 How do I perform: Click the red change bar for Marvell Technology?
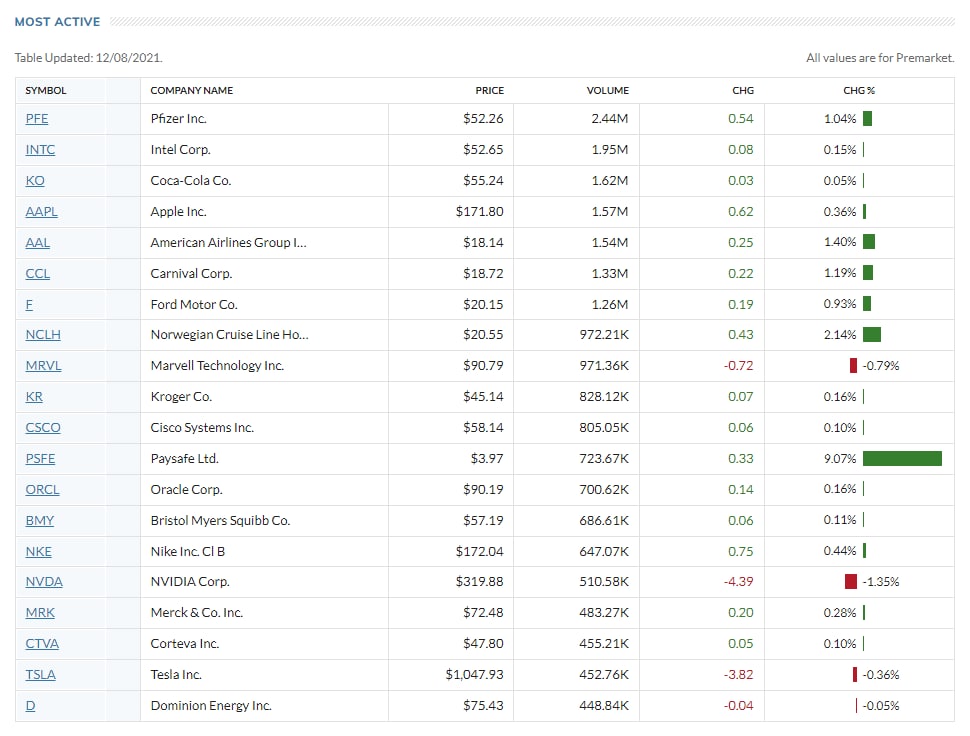click(854, 366)
